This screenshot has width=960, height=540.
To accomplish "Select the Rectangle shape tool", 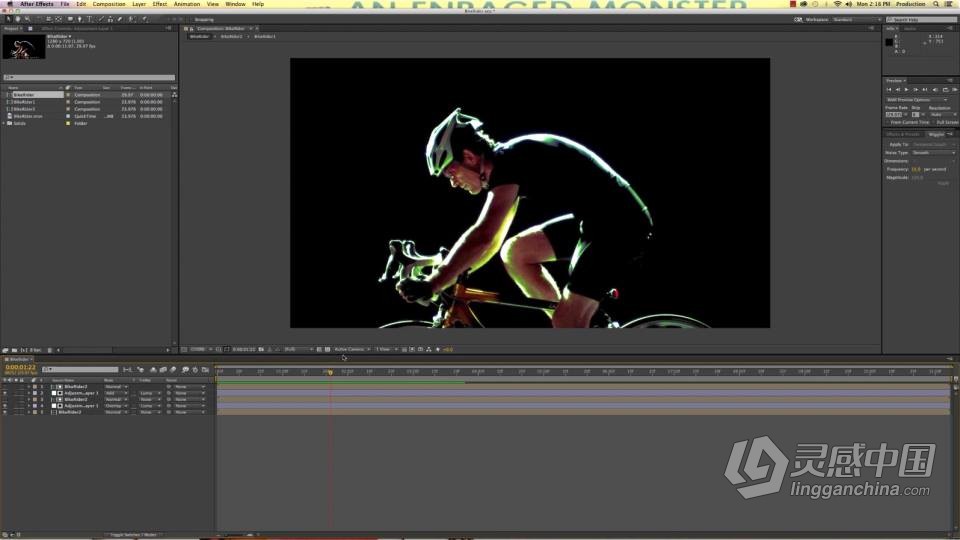I will [x=70, y=19].
